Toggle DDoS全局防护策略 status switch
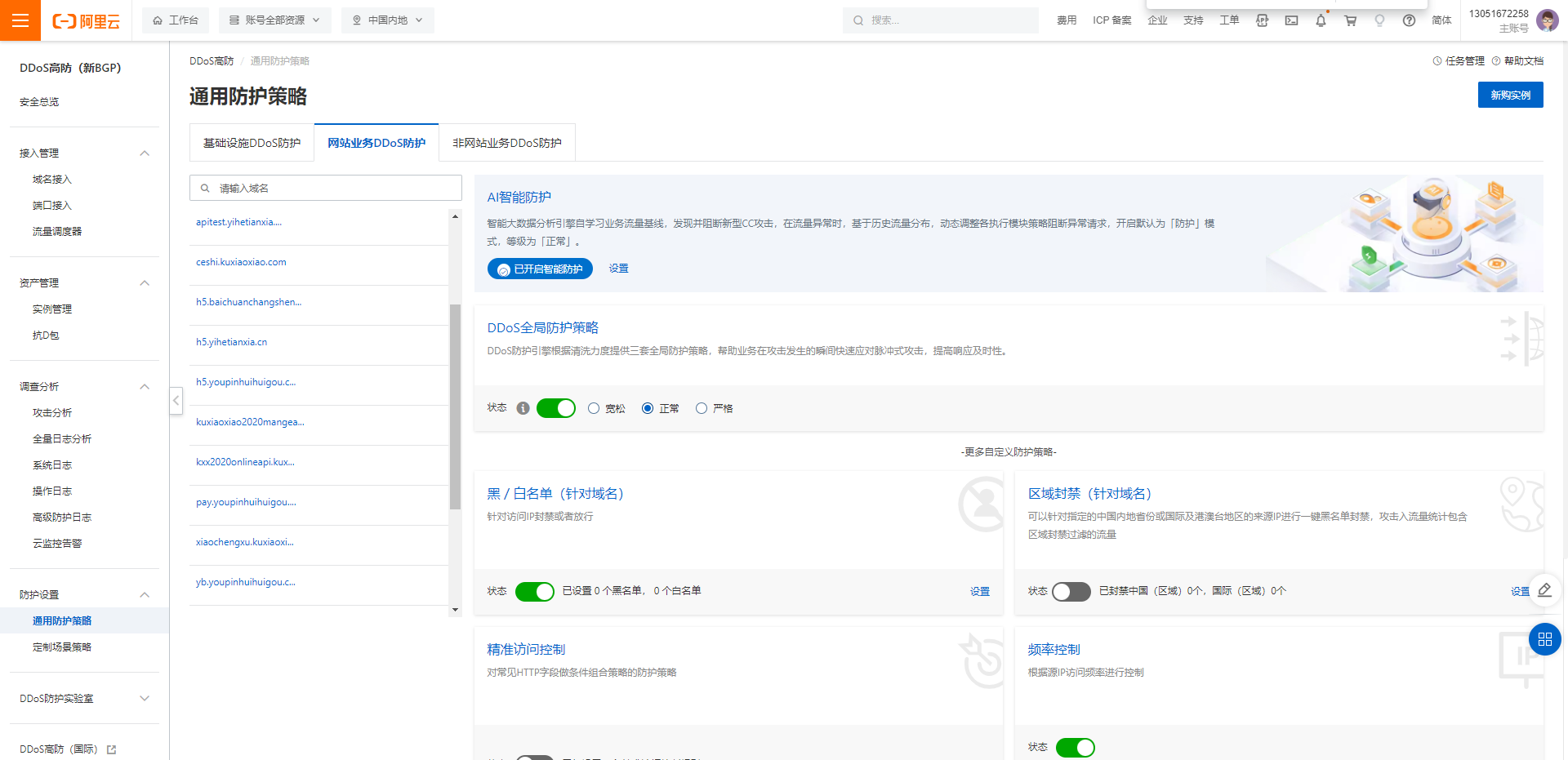Viewport: 1568px width, 760px height. coord(556,408)
